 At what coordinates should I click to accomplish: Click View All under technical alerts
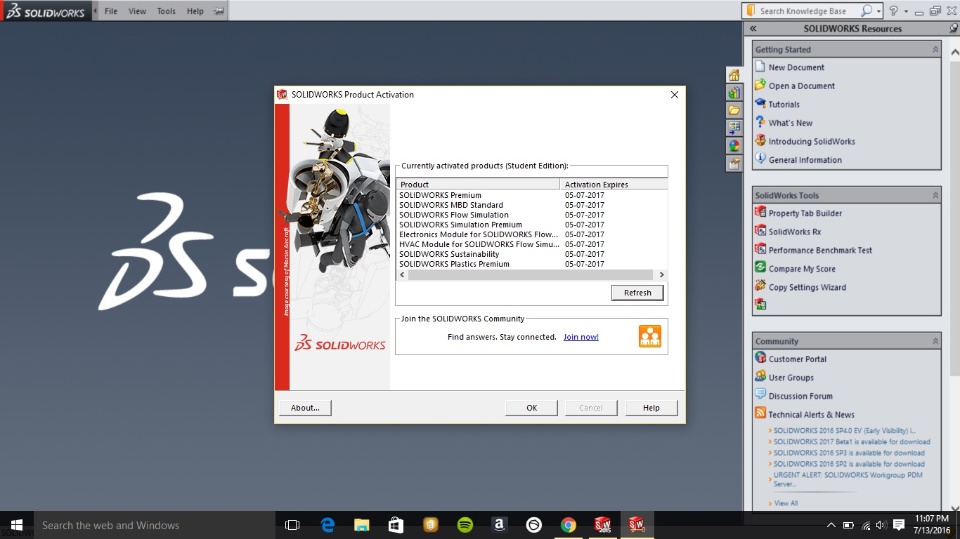786,503
